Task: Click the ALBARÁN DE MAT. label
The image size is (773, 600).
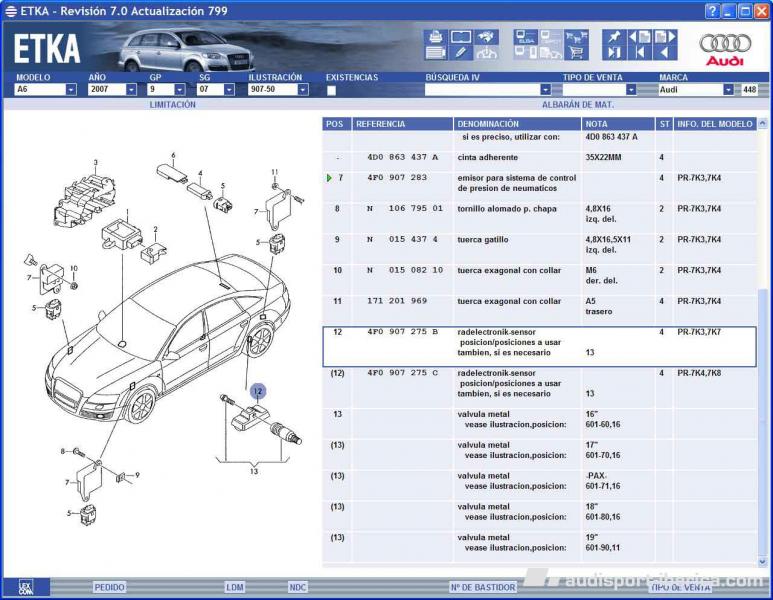Action: [x=578, y=105]
